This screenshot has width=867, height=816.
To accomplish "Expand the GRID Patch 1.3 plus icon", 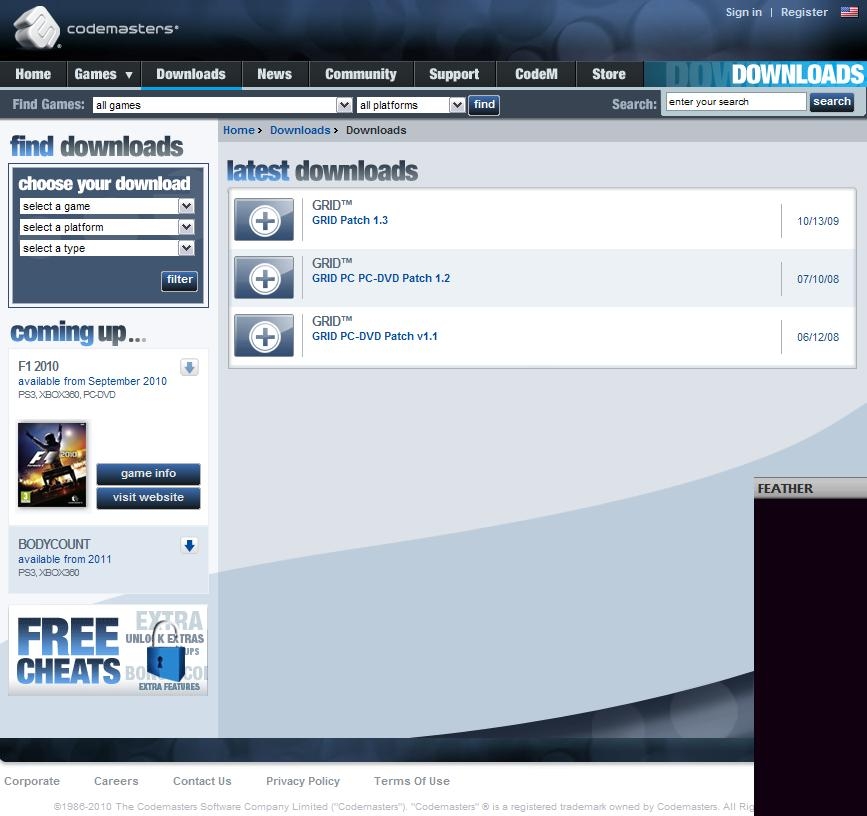I will [264, 220].
